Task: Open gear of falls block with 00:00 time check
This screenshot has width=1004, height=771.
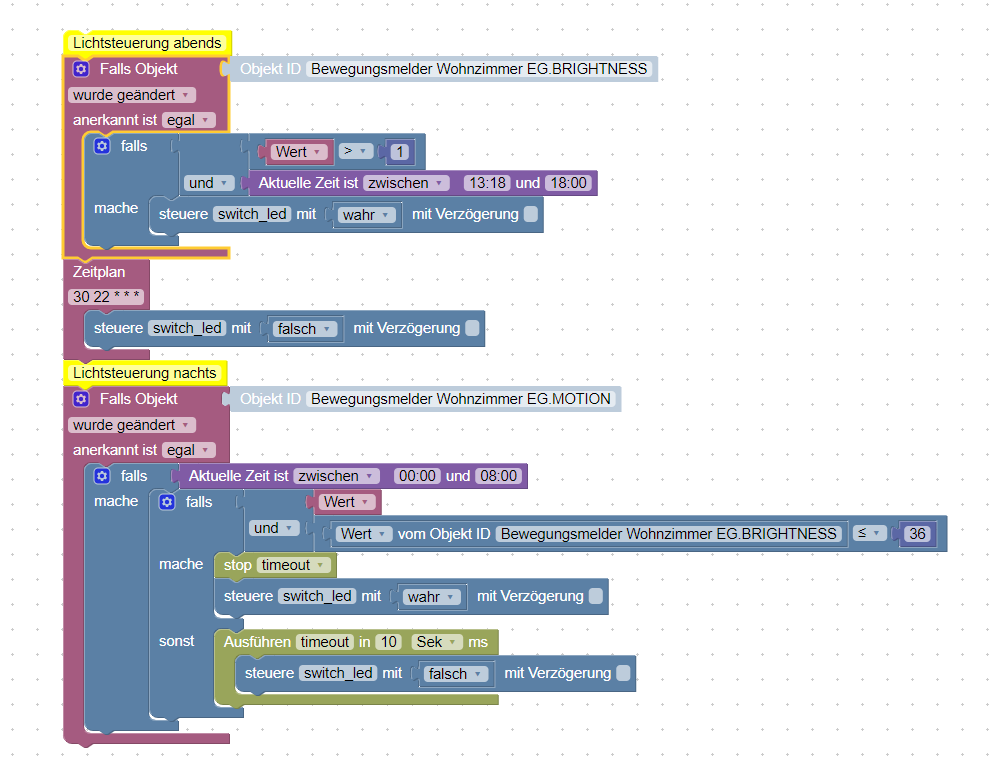Action: (102, 476)
